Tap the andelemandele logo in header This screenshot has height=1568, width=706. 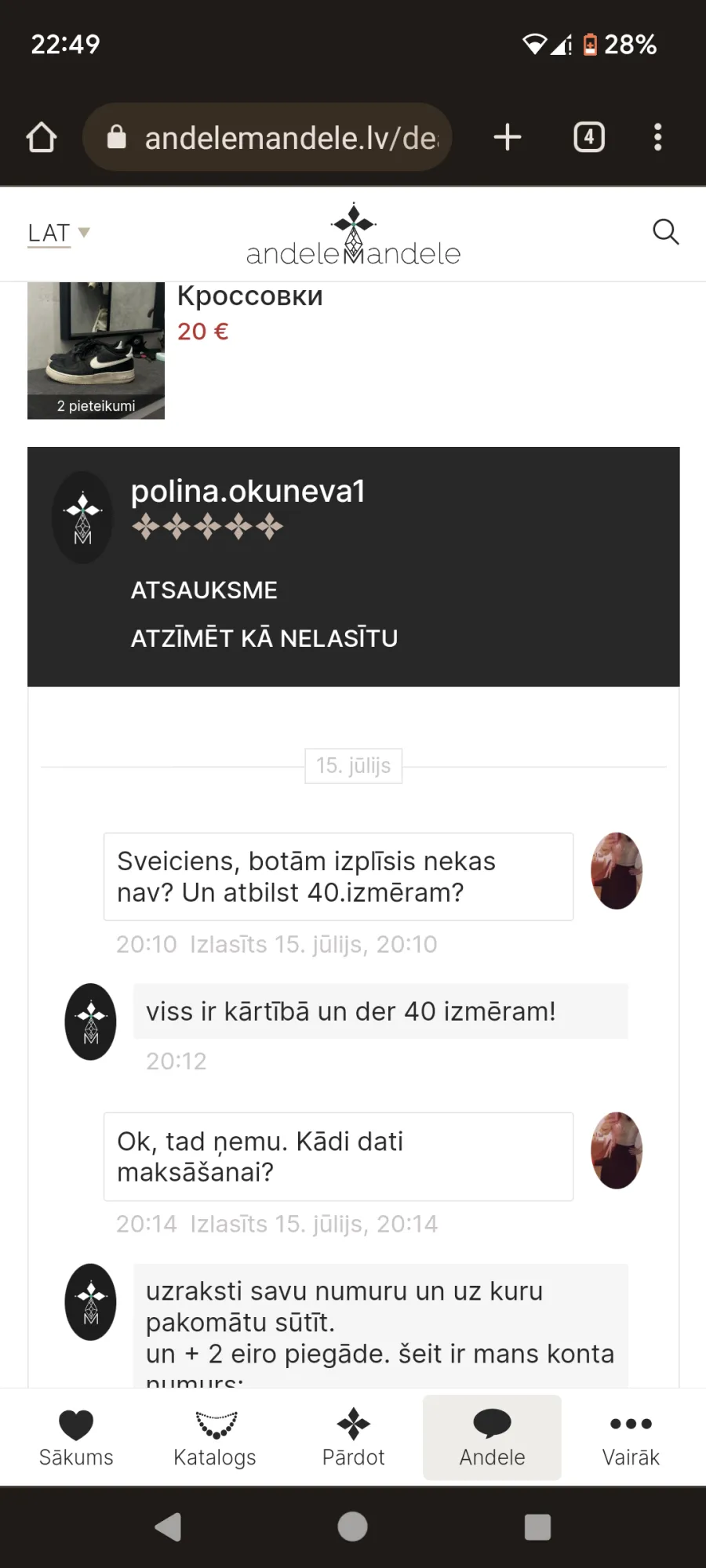[353, 234]
